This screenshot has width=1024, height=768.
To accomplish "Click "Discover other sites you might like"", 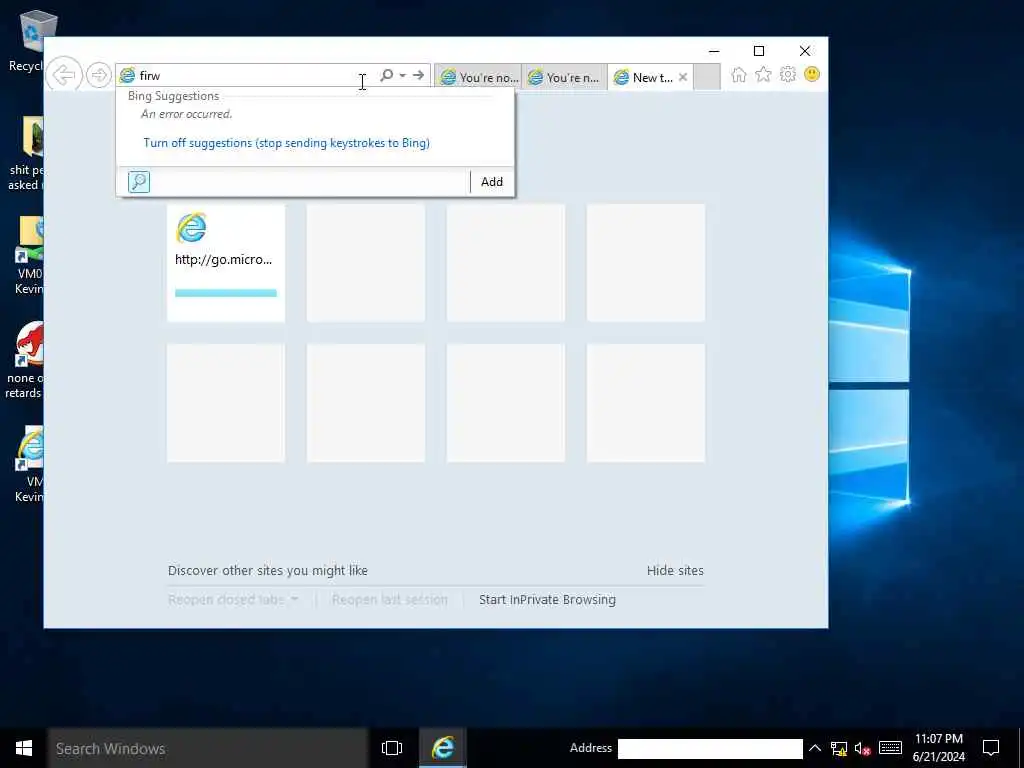I will pyautogui.click(x=268, y=570).
